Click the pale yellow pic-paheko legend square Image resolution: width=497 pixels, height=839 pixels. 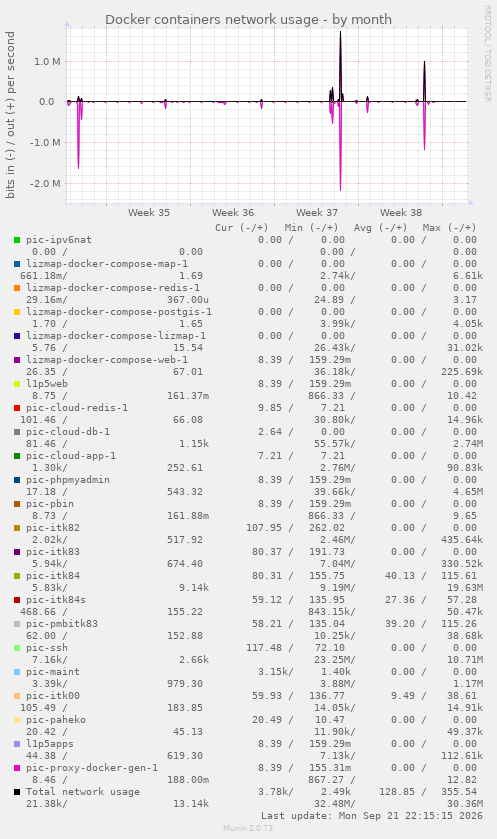17,720
